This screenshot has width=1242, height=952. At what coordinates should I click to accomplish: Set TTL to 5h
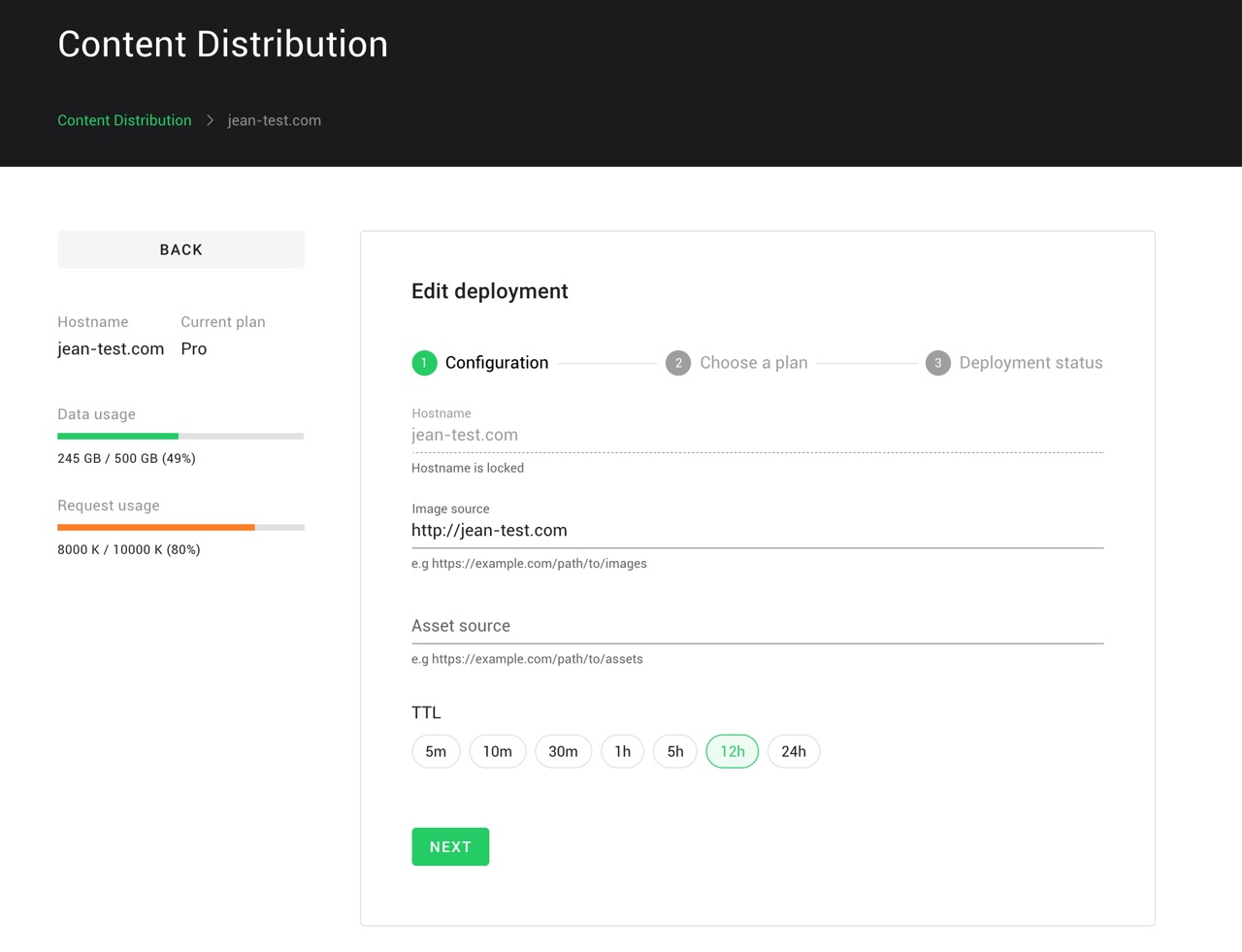pos(675,752)
